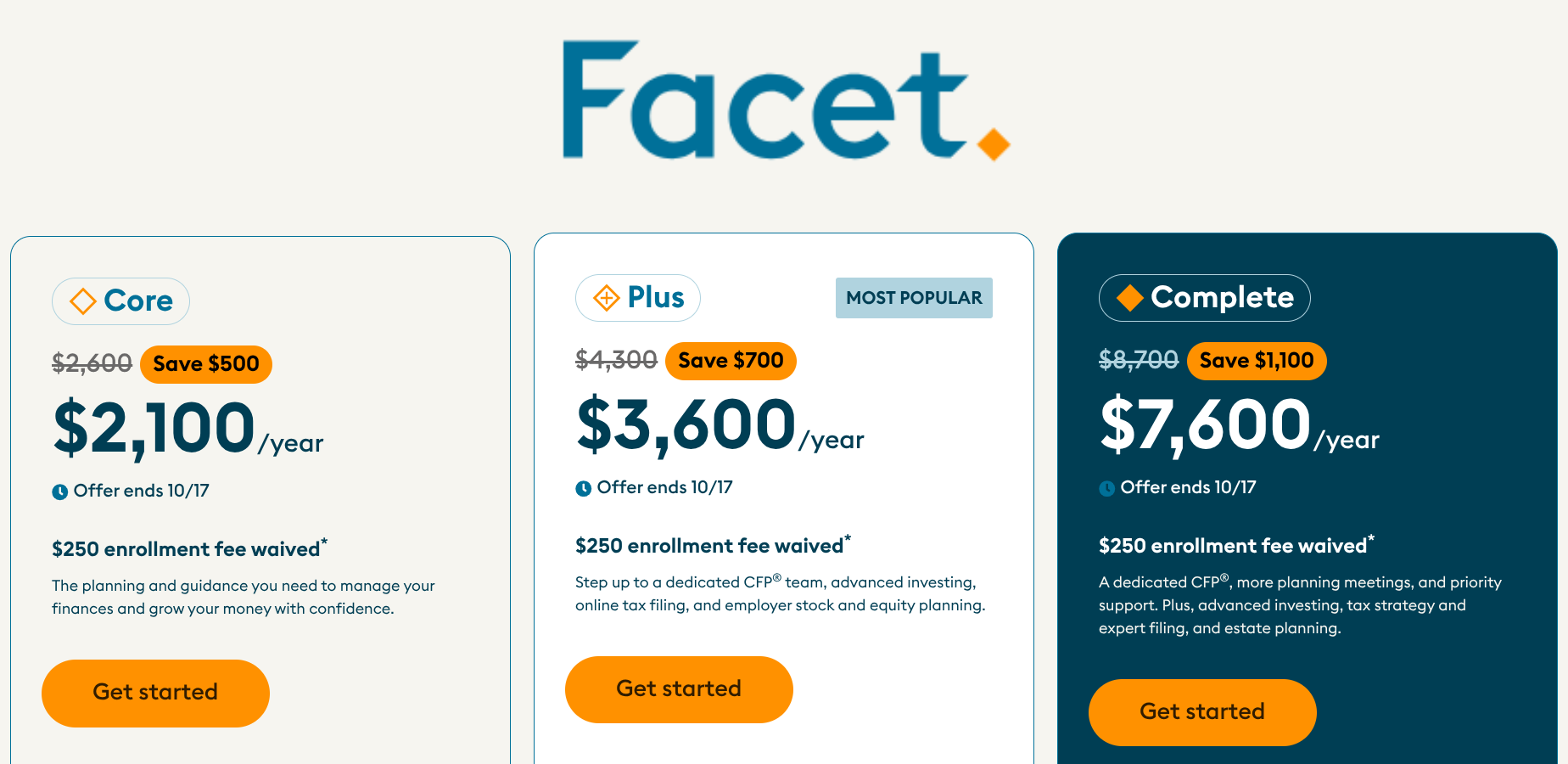
Task: Click the Core plan diamond icon
Action: pyautogui.click(x=82, y=301)
